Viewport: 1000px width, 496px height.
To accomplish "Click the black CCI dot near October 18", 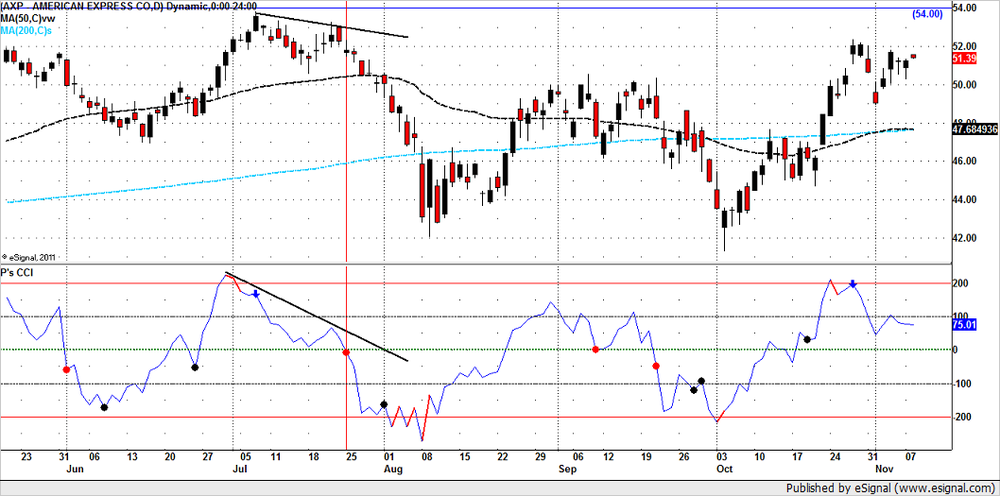I will coord(807,339).
